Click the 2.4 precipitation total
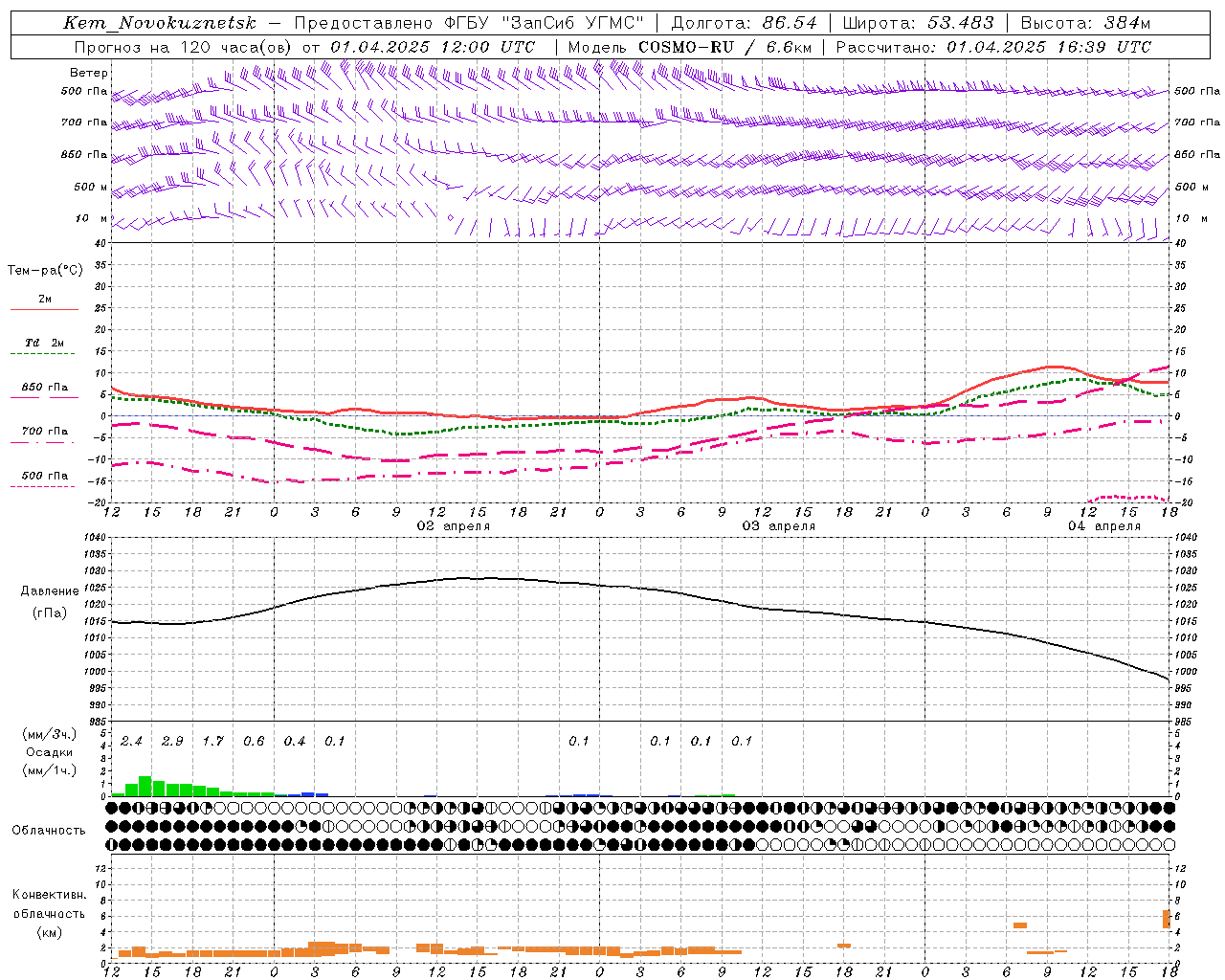This screenshot has width=1225, height=980. pos(131,741)
